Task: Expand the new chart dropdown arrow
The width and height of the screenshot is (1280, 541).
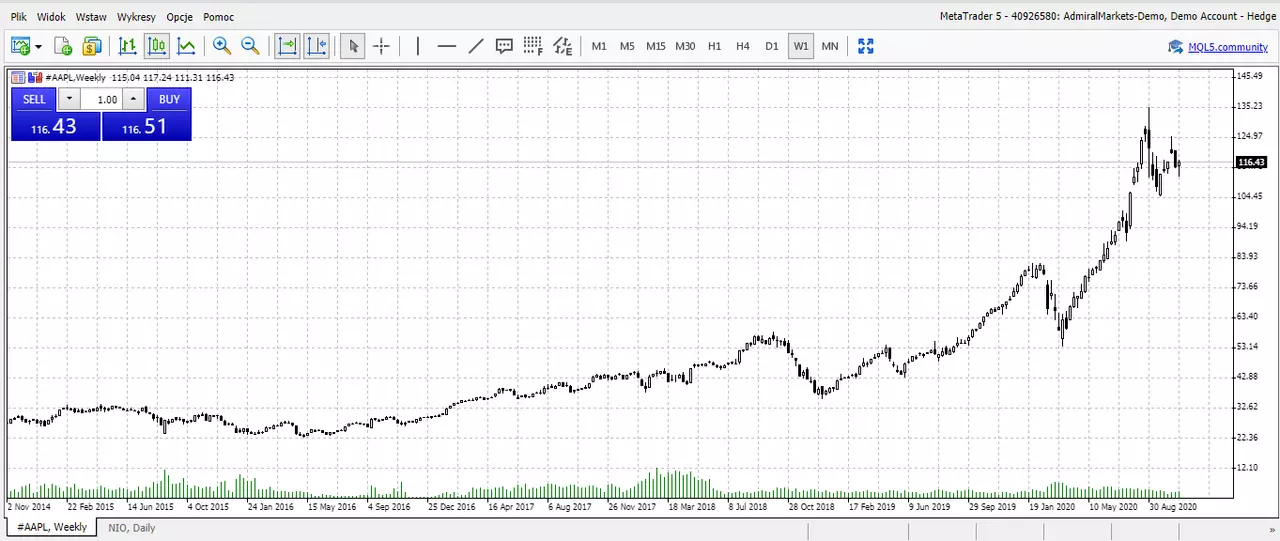Action: click(x=38, y=46)
